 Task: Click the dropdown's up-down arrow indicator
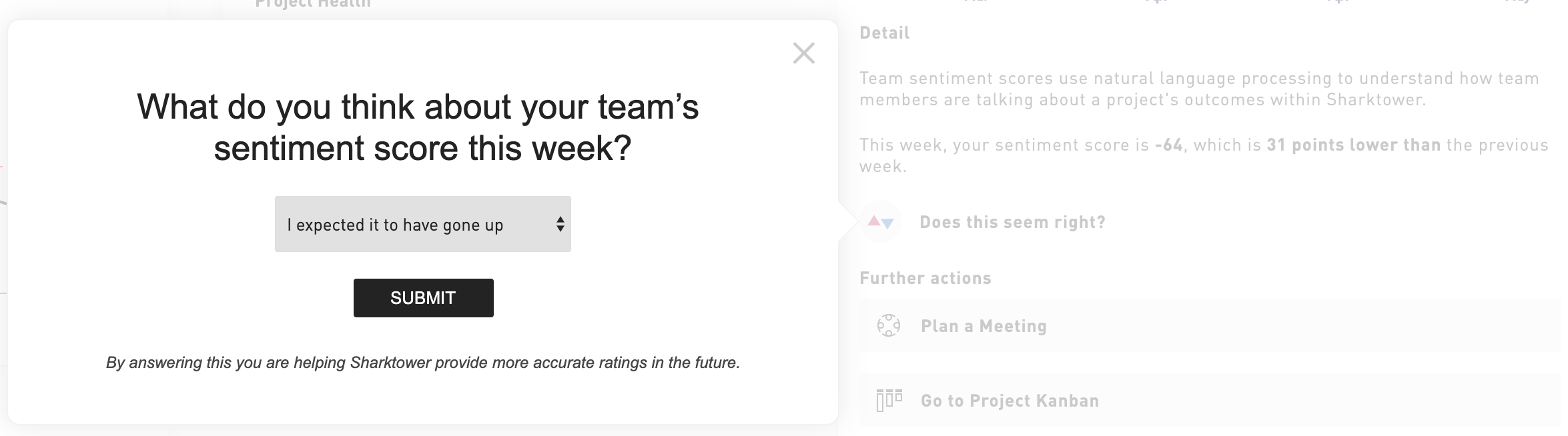tap(560, 225)
